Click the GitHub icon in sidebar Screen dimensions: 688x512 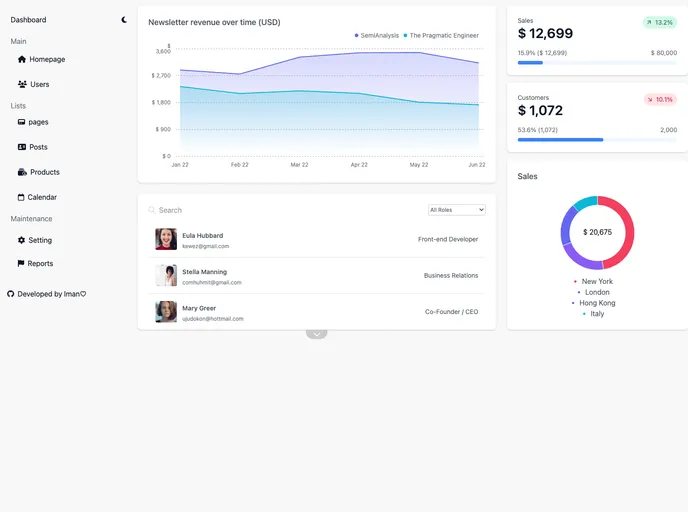(11, 294)
